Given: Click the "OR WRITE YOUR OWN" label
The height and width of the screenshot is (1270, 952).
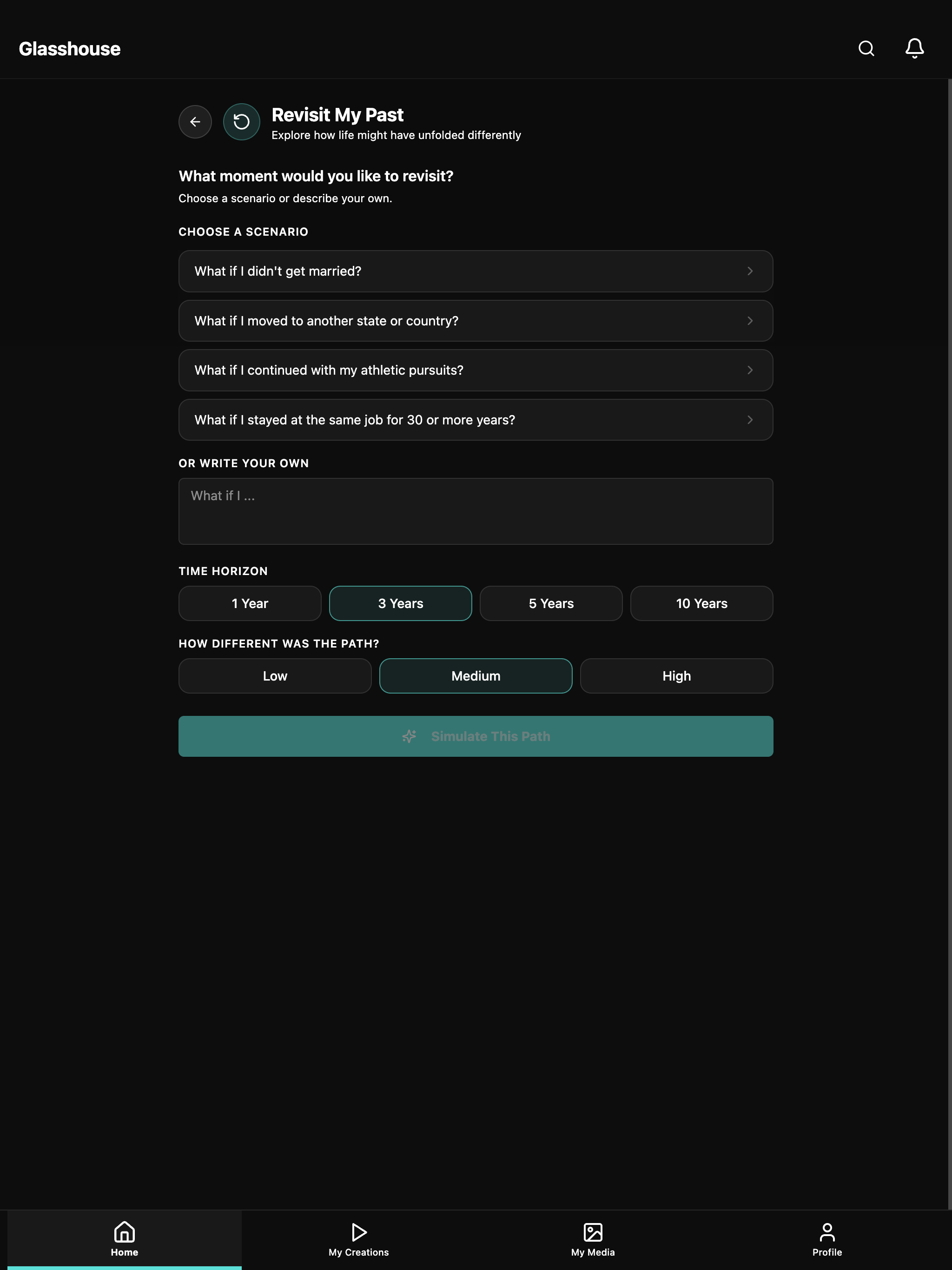Looking at the screenshot, I should pos(244,463).
